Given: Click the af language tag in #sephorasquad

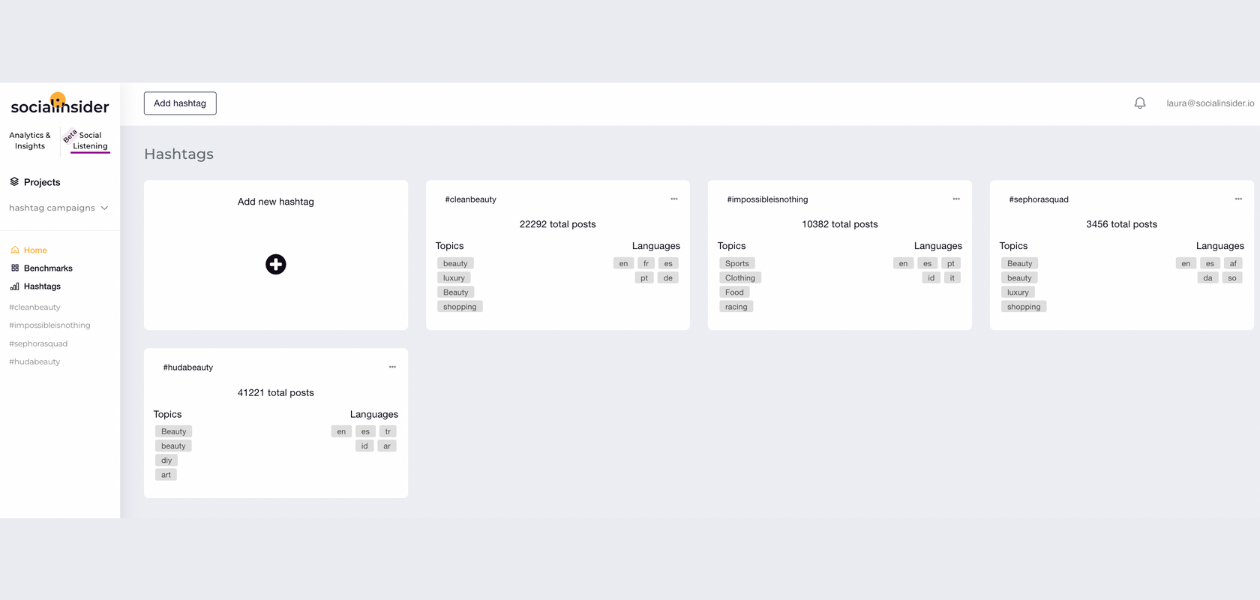Looking at the screenshot, I should [1233, 263].
